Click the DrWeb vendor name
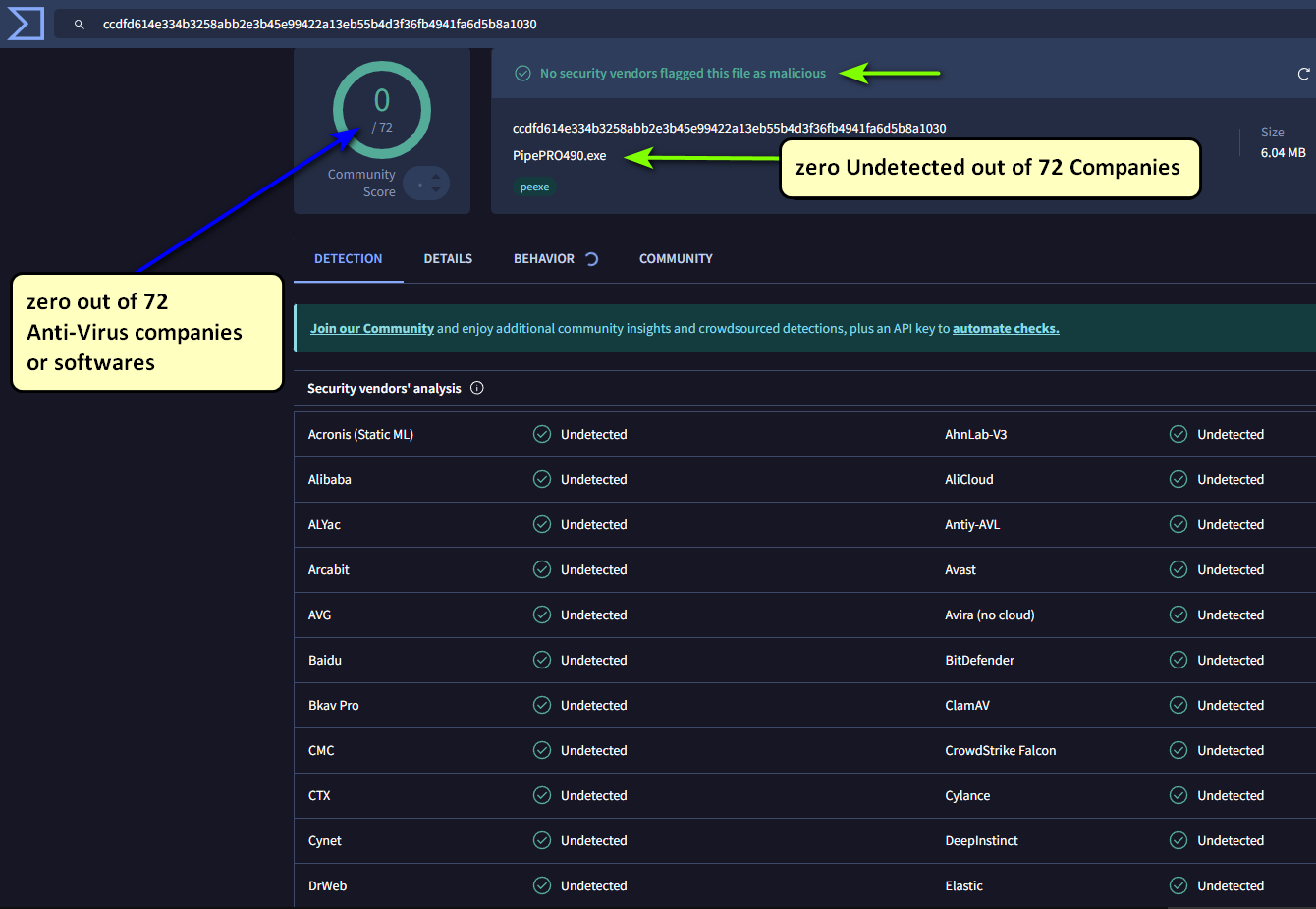1316x909 pixels. click(328, 885)
